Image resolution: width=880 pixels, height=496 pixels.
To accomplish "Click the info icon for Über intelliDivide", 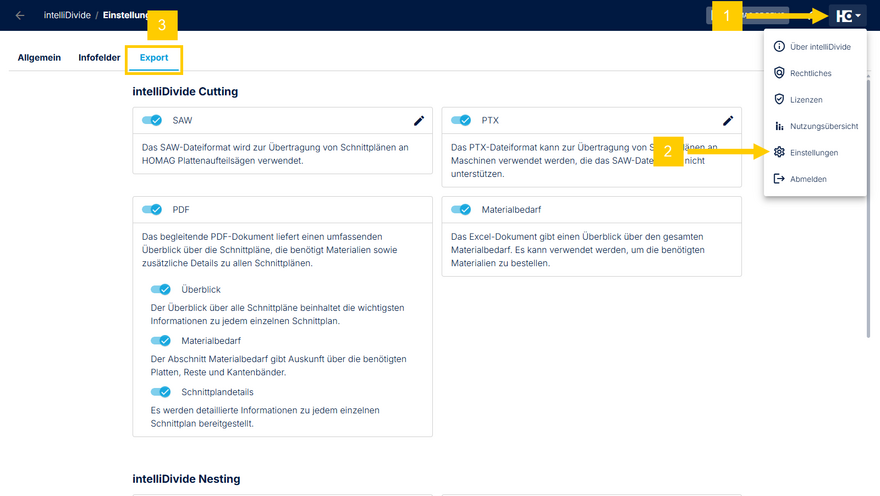I will tap(780, 47).
